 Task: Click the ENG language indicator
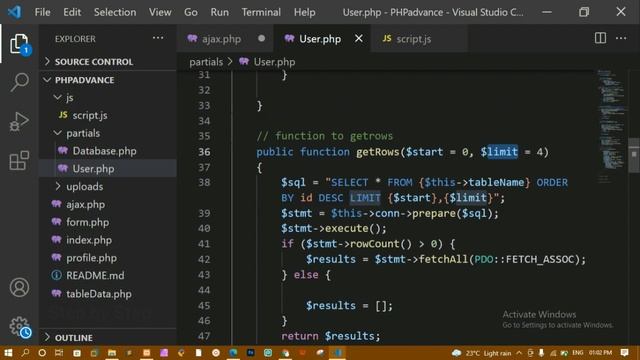[x=578, y=353]
